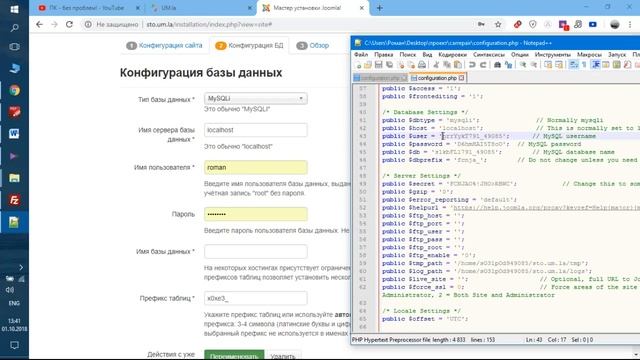Toggle the Word Wrap toolbar icon
The image size is (640, 360).
coord(573,65)
